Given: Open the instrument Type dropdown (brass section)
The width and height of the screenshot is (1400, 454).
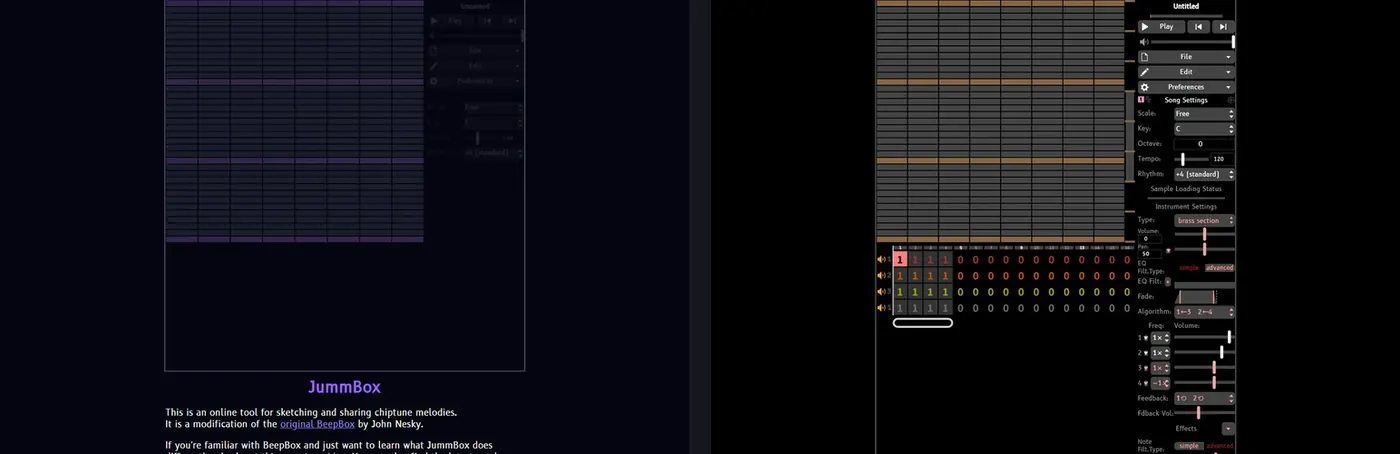Looking at the screenshot, I should point(1204,220).
